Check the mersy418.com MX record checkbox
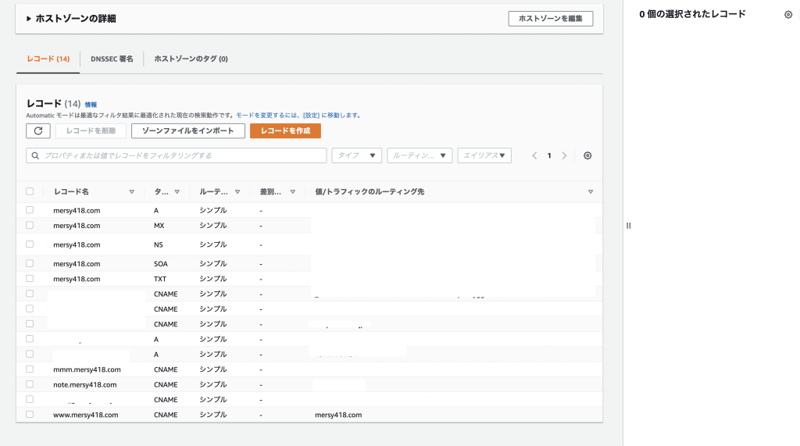The image size is (800, 446). tap(30, 225)
